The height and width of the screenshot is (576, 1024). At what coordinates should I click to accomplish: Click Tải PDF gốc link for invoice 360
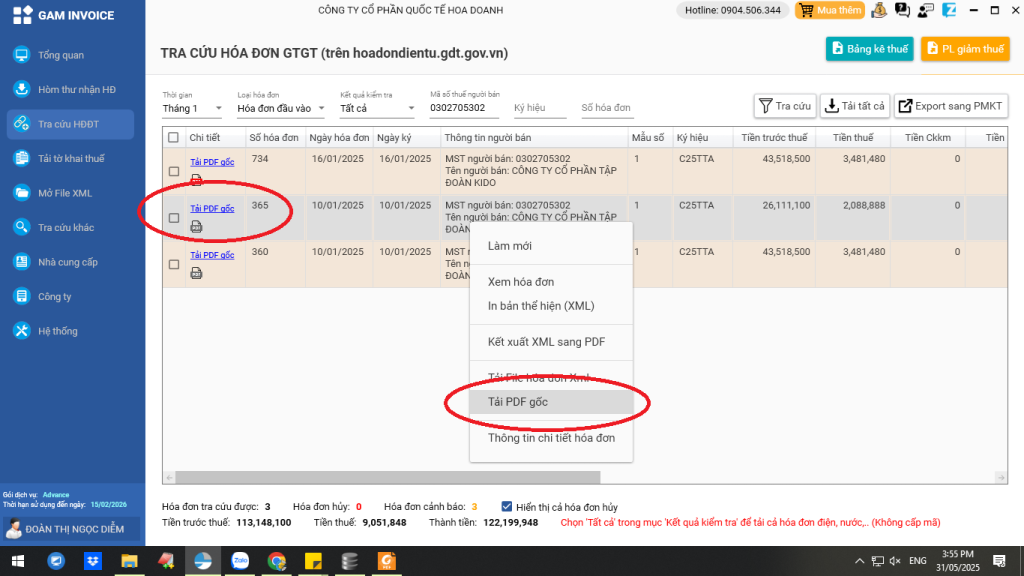212,255
